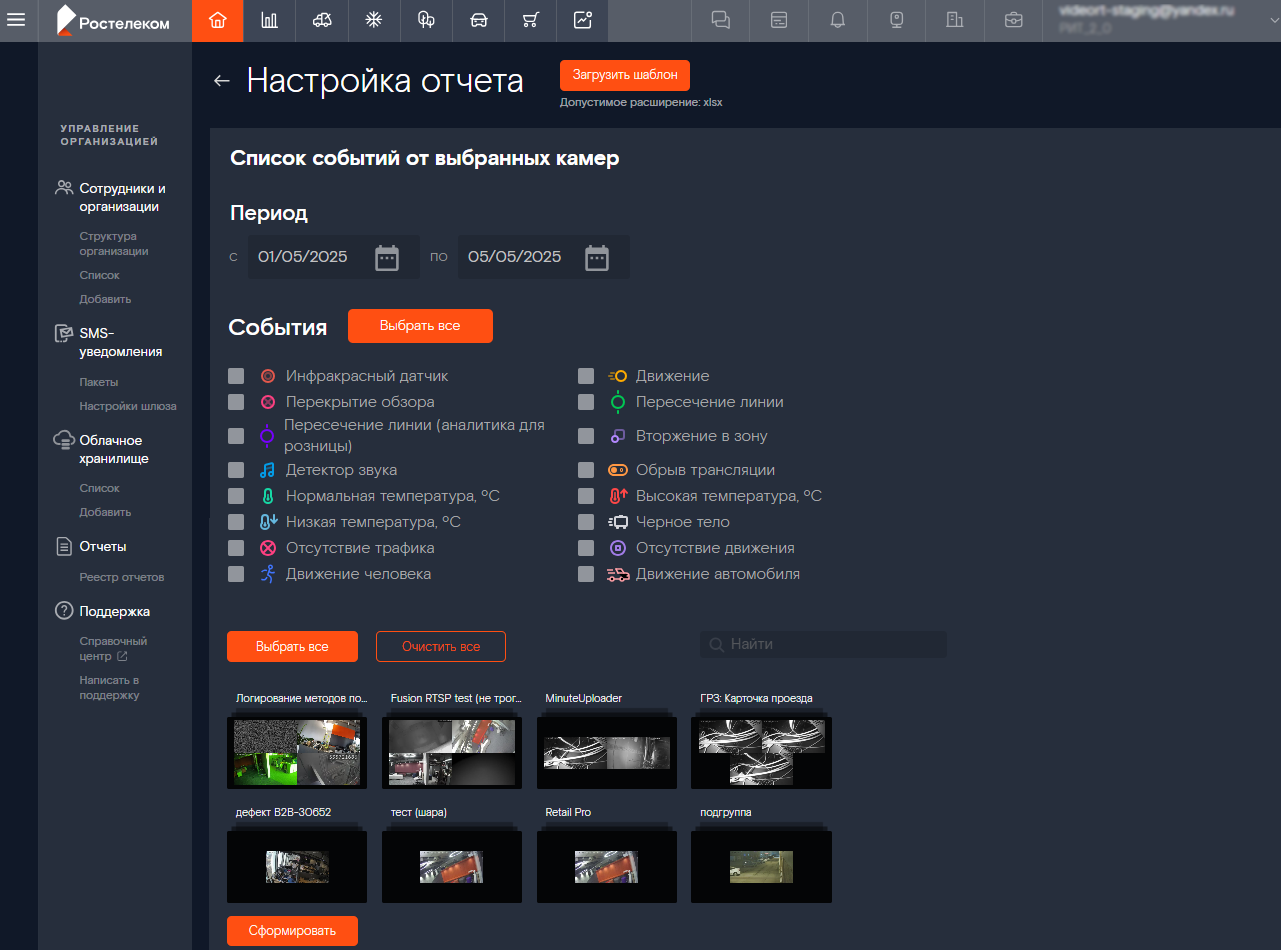Select Настройки шлюза in sidebar

(128, 406)
